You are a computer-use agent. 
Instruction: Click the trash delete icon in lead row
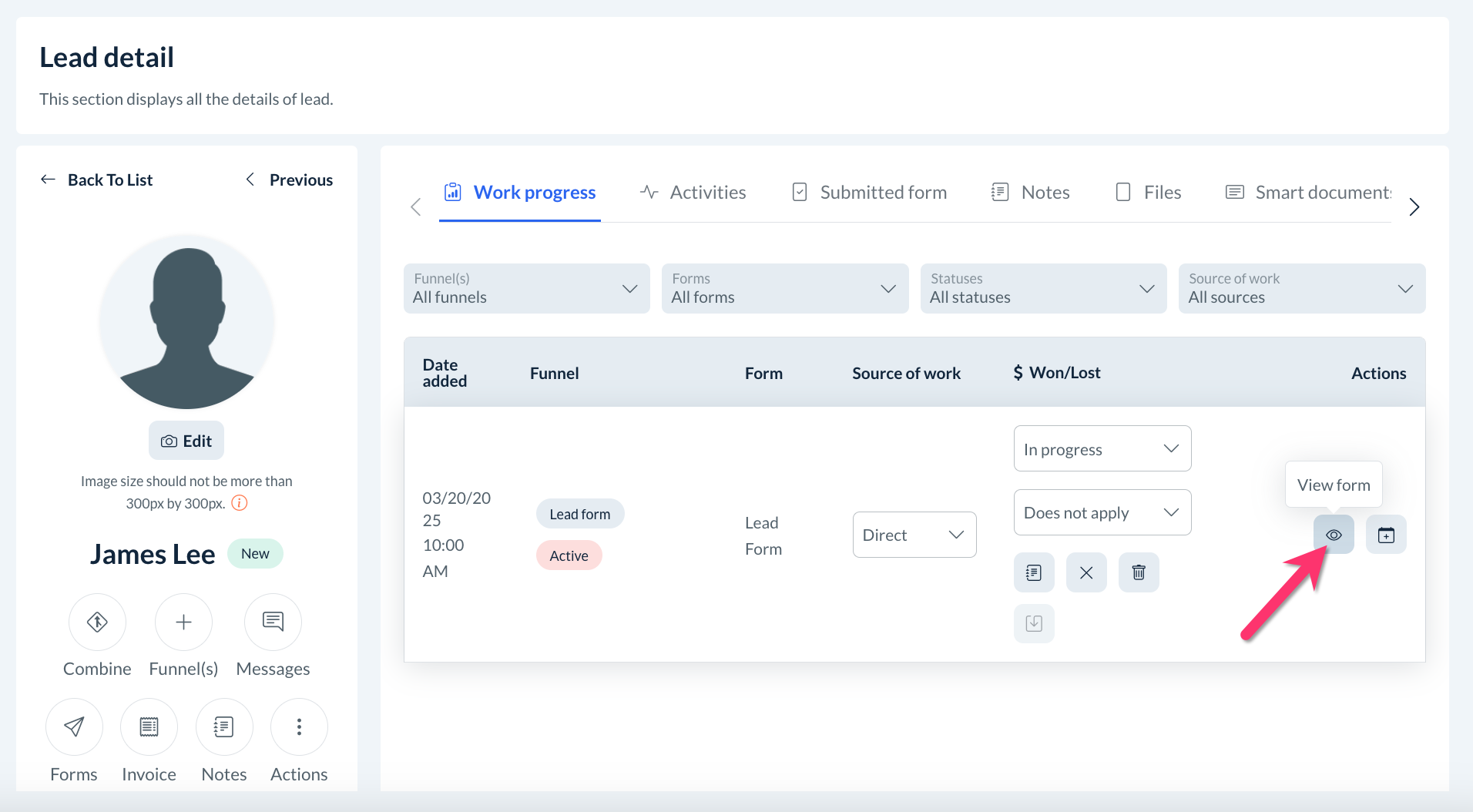pos(1139,572)
